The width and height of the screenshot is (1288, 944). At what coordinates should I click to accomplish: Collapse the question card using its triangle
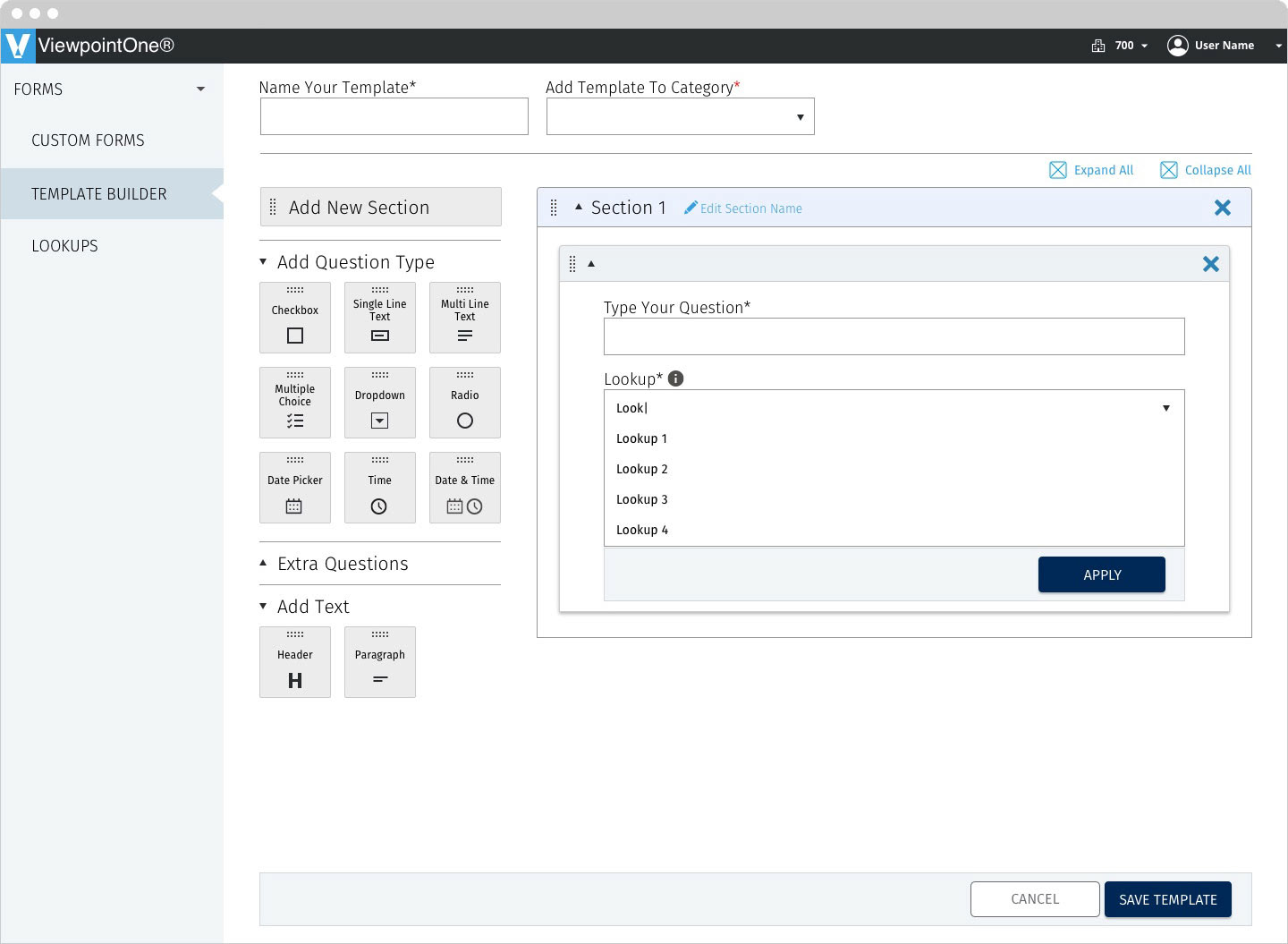tap(591, 264)
